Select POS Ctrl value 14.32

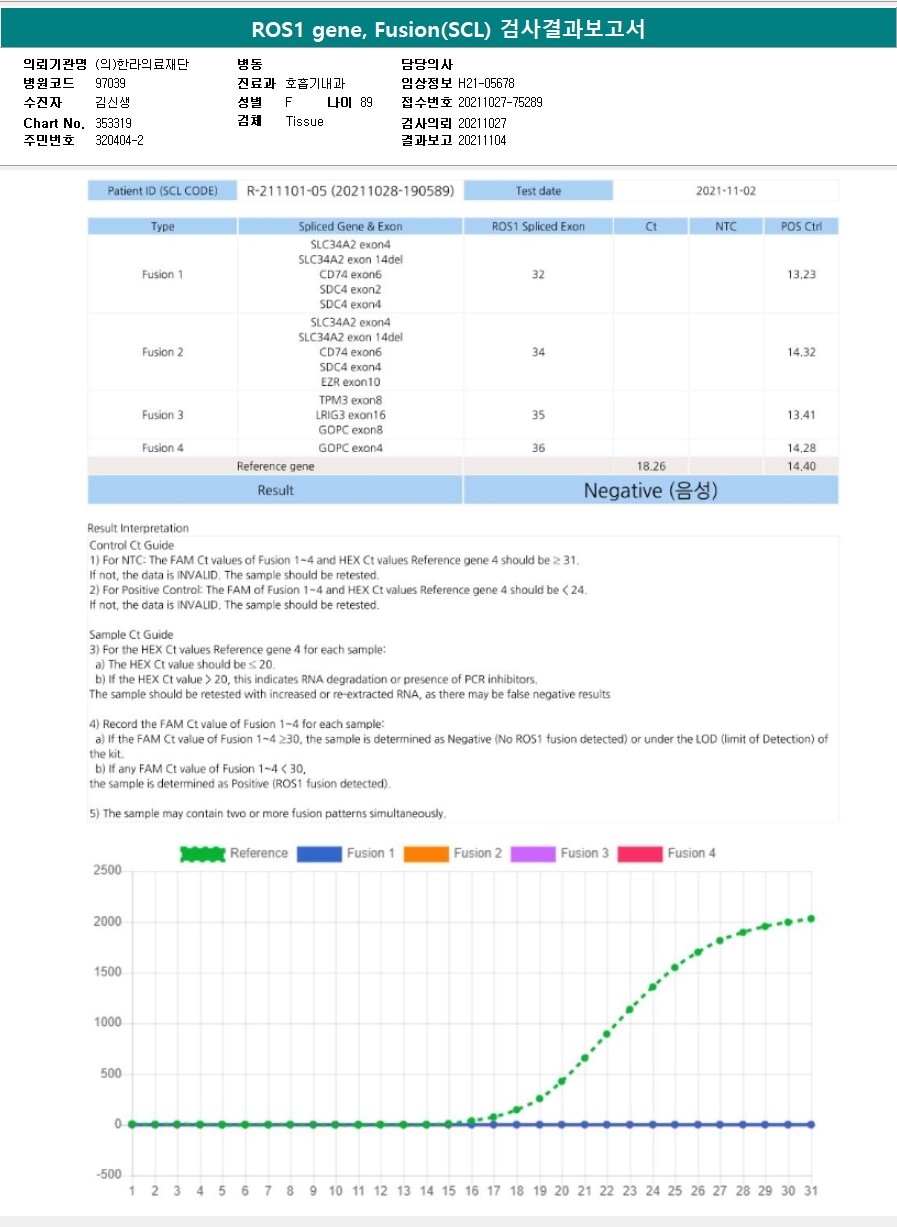coord(801,352)
